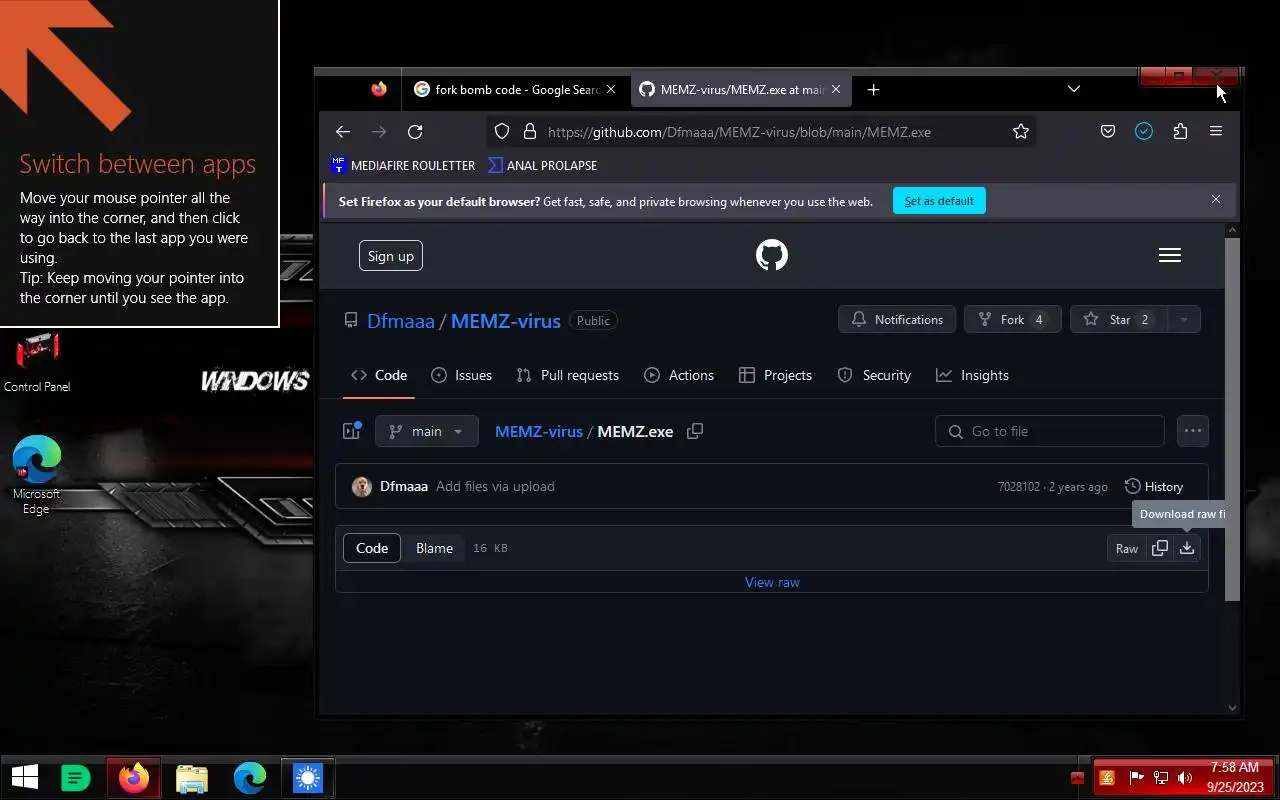This screenshot has width=1280, height=800.
Task: Open the commit History link
Action: [1154, 486]
